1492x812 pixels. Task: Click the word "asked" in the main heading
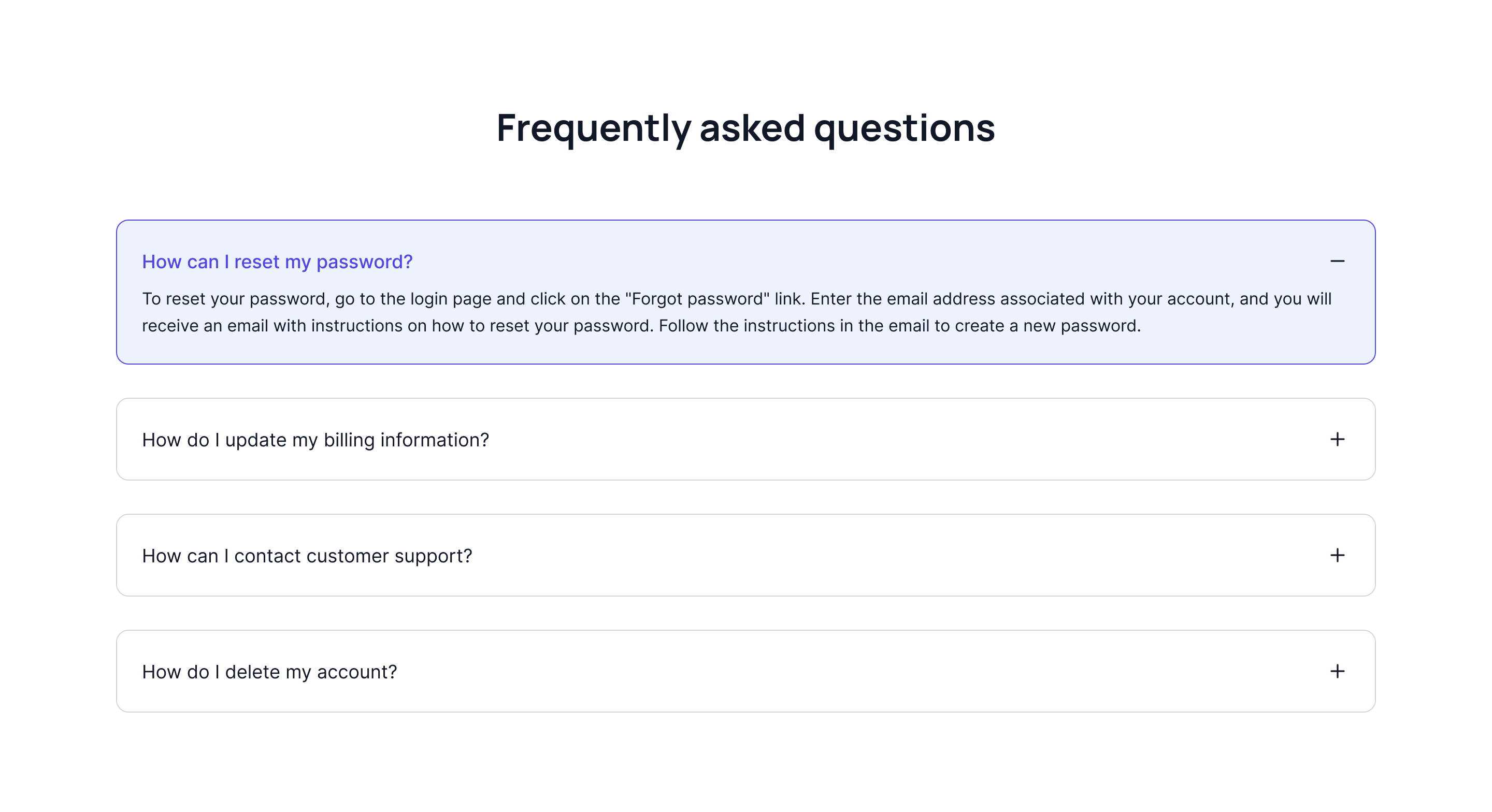pos(752,128)
